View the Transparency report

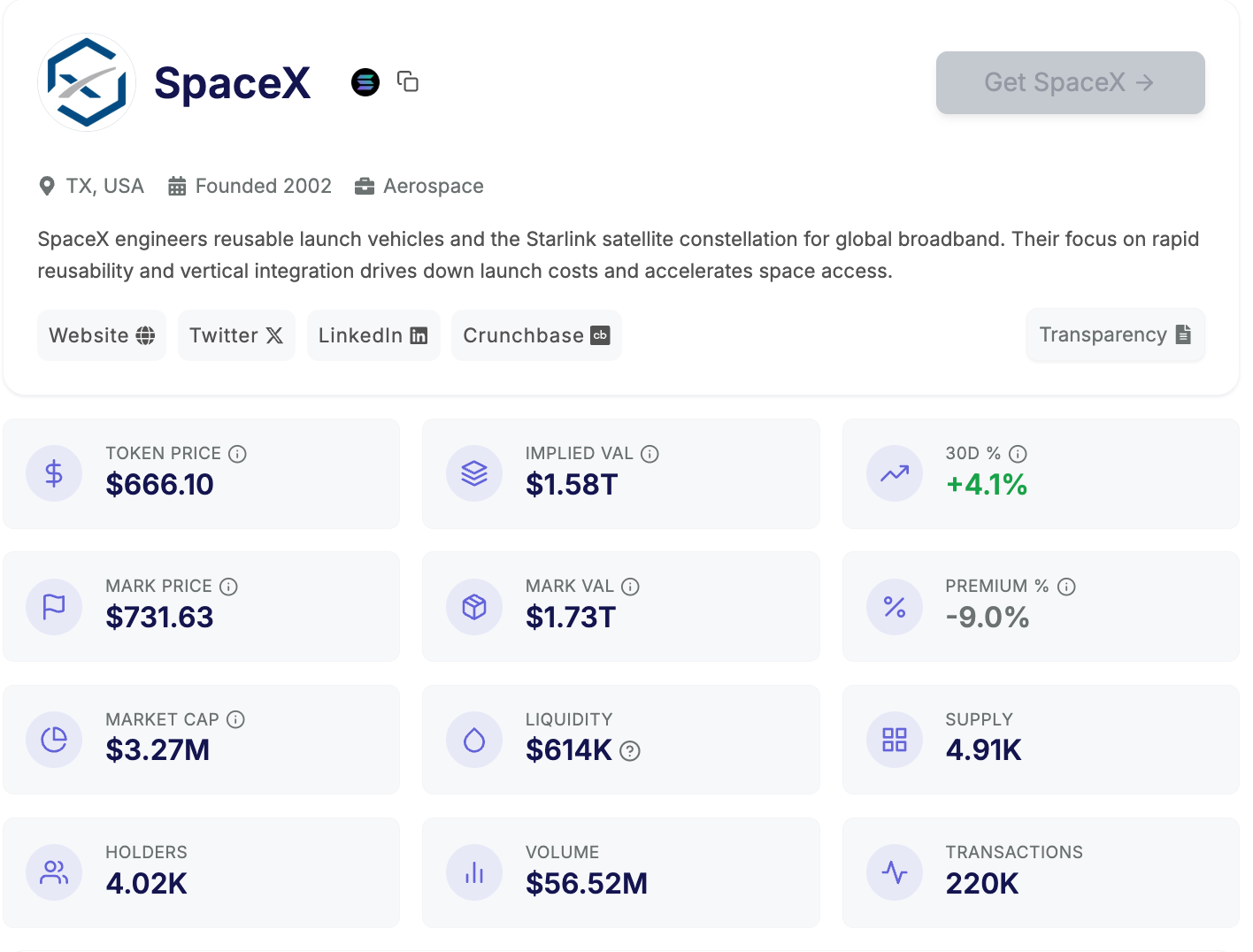[x=1115, y=334]
